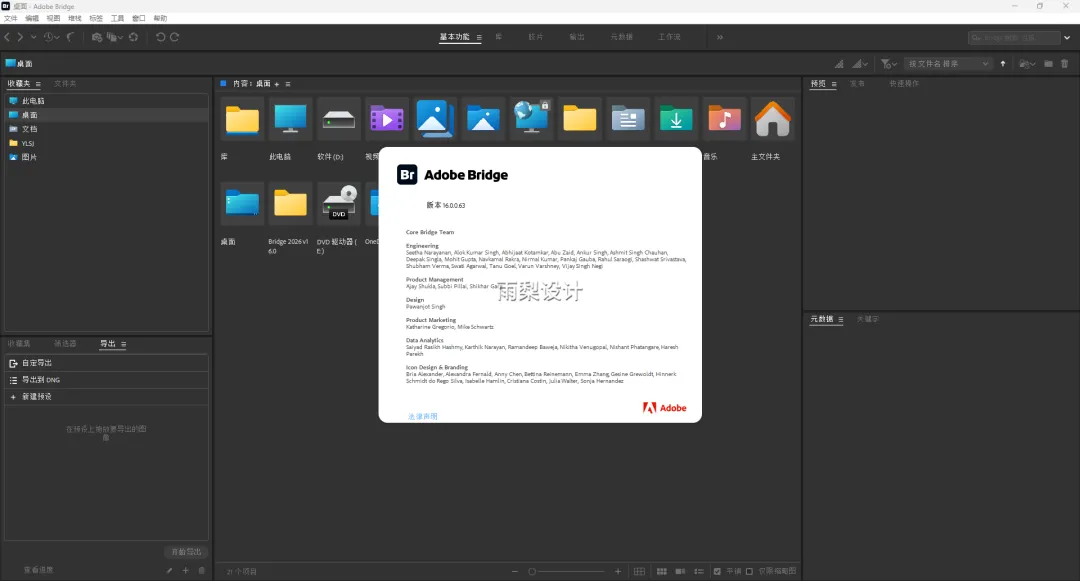Image resolution: width=1080 pixels, height=581 pixels.
Task: Switch to the 发布 panel tab
Action: pos(857,83)
